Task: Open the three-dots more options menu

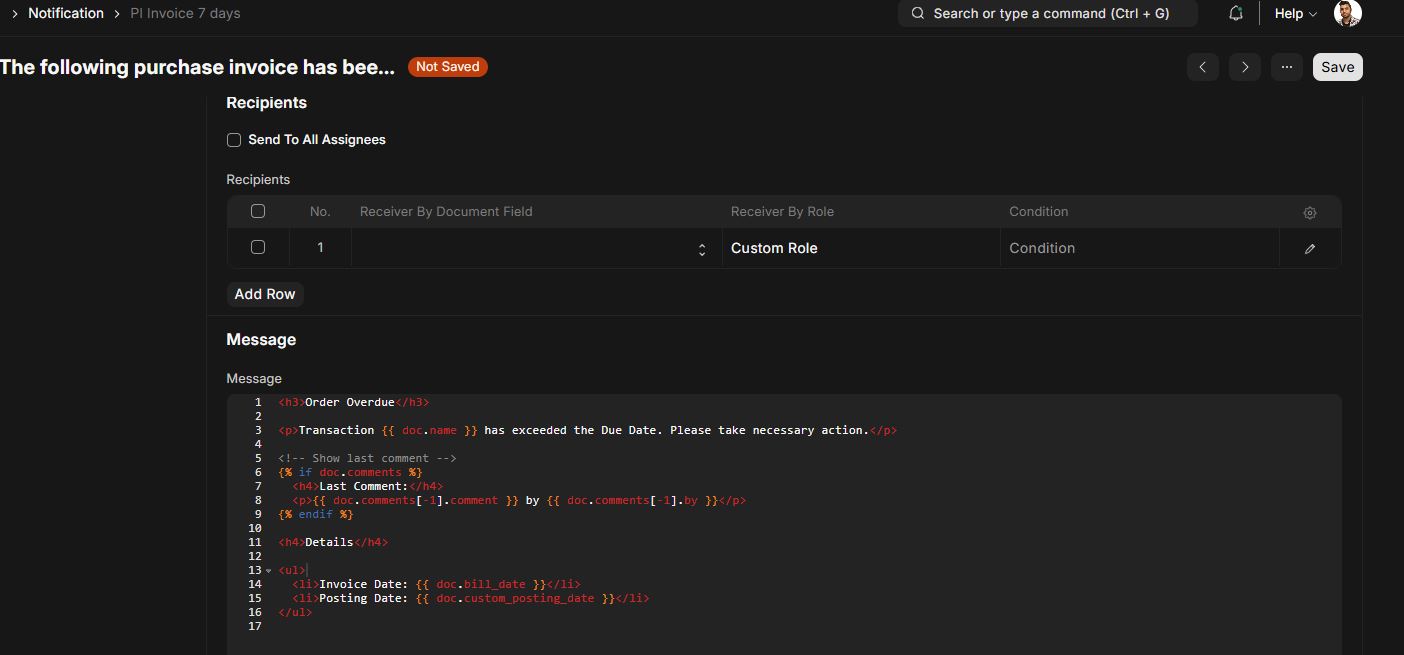Action: (1287, 67)
